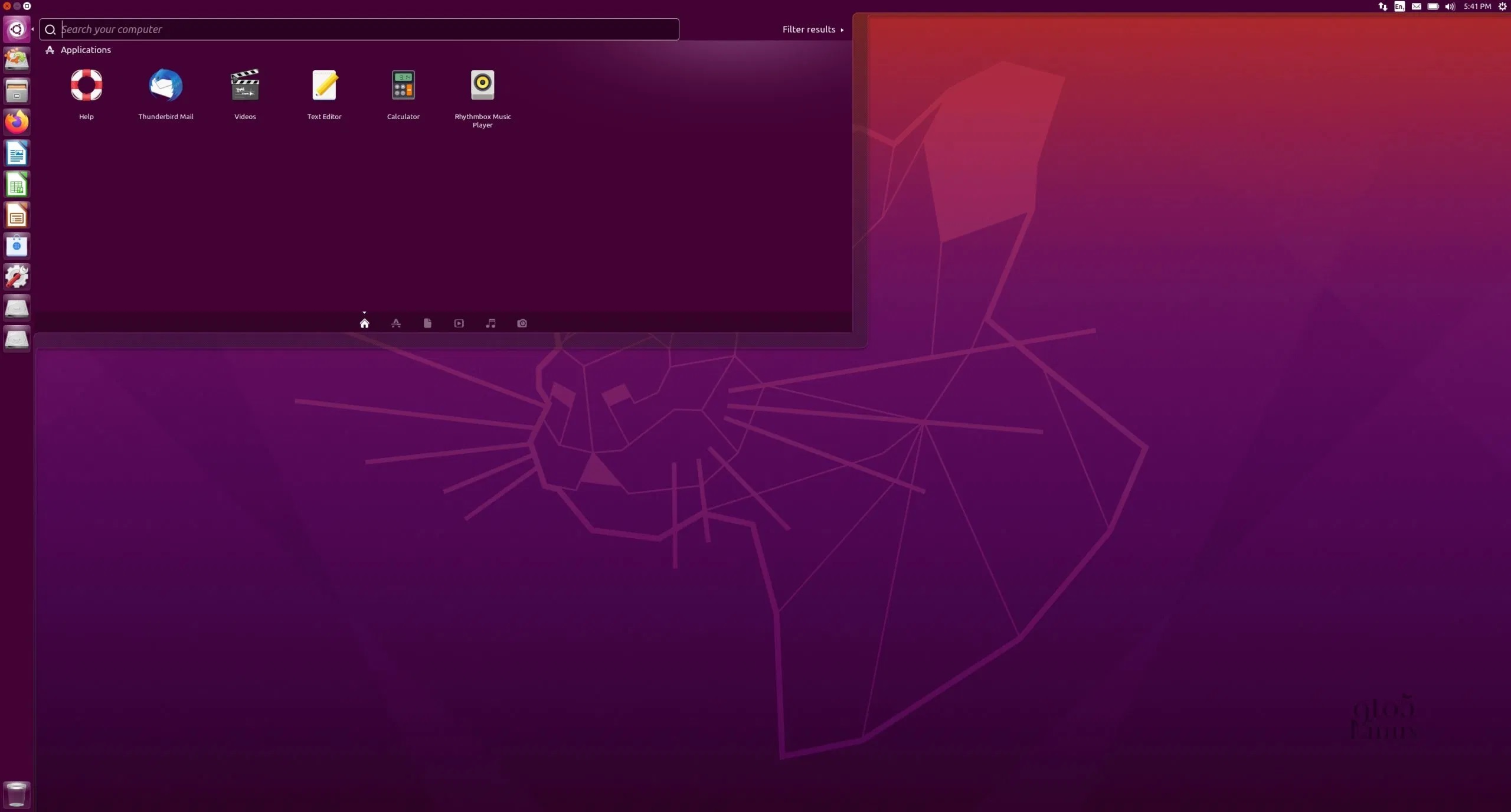This screenshot has height=812, width=1511.
Task: Open the Photos lens in the Dash
Action: [522, 323]
